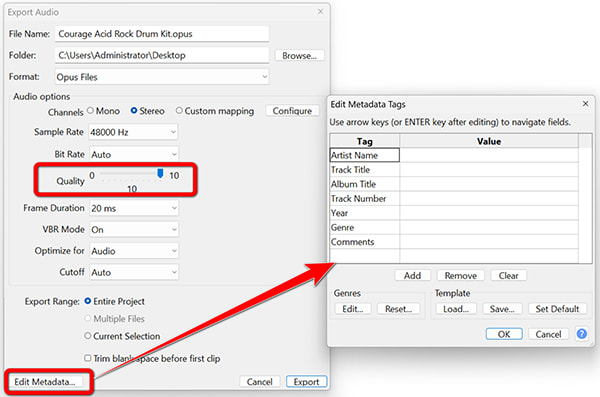
Task: Open the Bit Rate dropdown
Action: tap(134, 154)
